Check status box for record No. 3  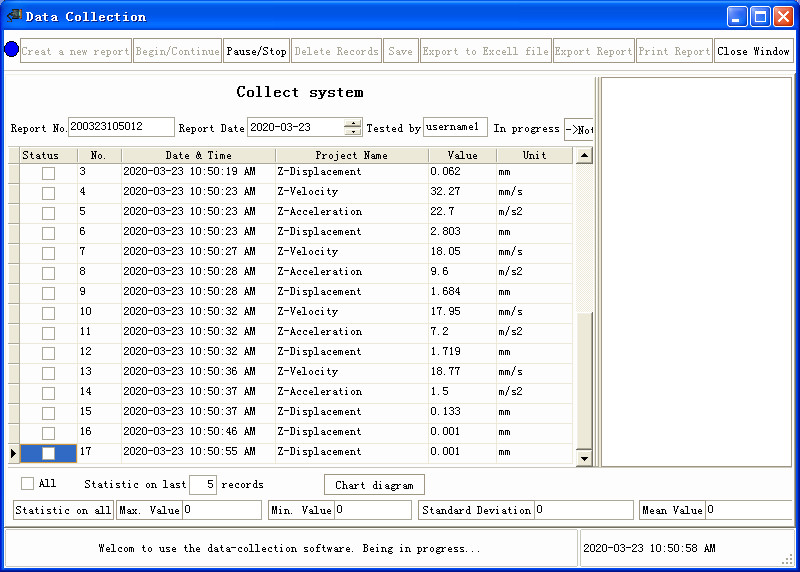(x=48, y=173)
